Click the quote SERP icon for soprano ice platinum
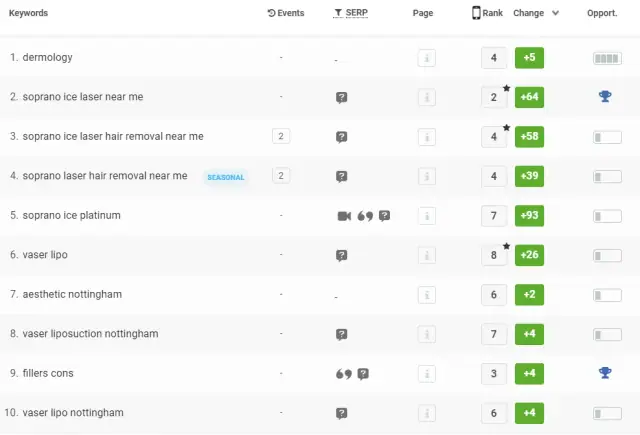The width and height of the screenshot is (640, 435). point(365,216)
